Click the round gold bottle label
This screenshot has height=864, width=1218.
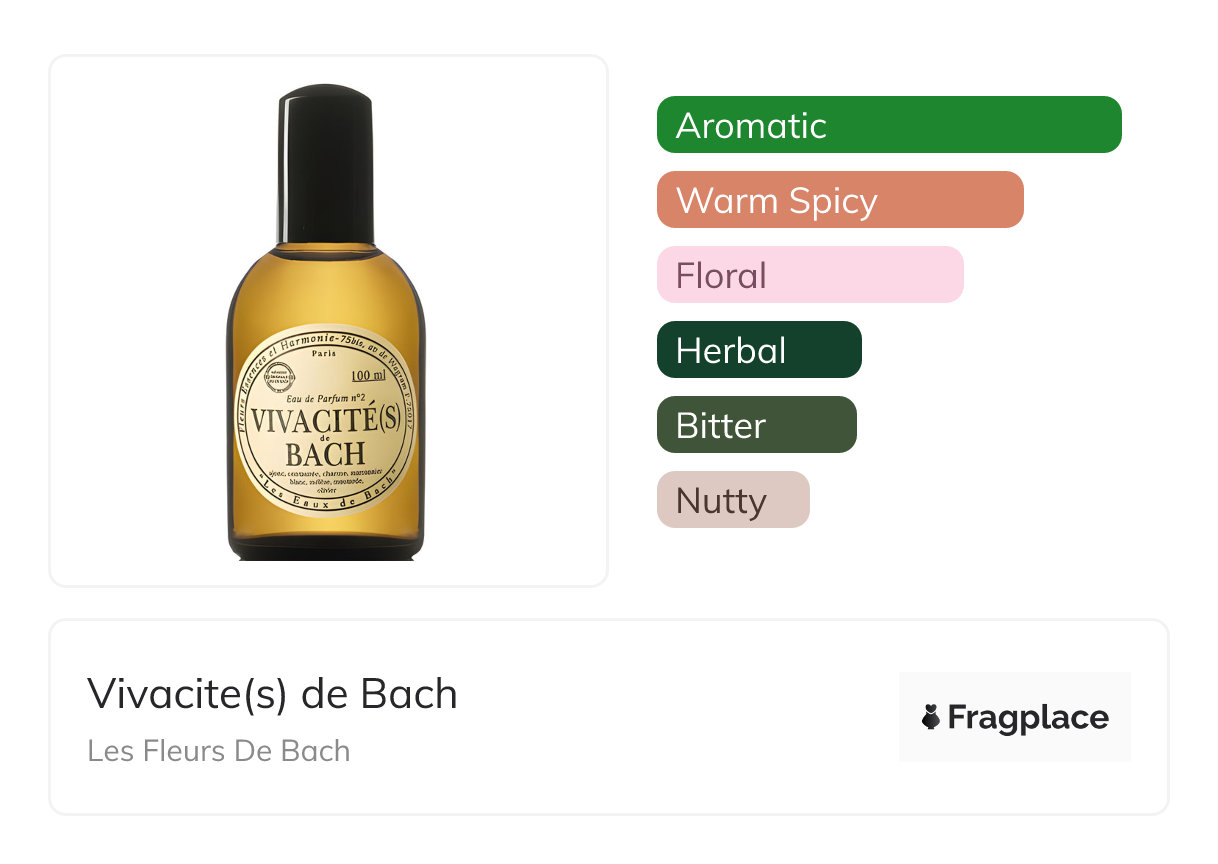click(326, 420)
